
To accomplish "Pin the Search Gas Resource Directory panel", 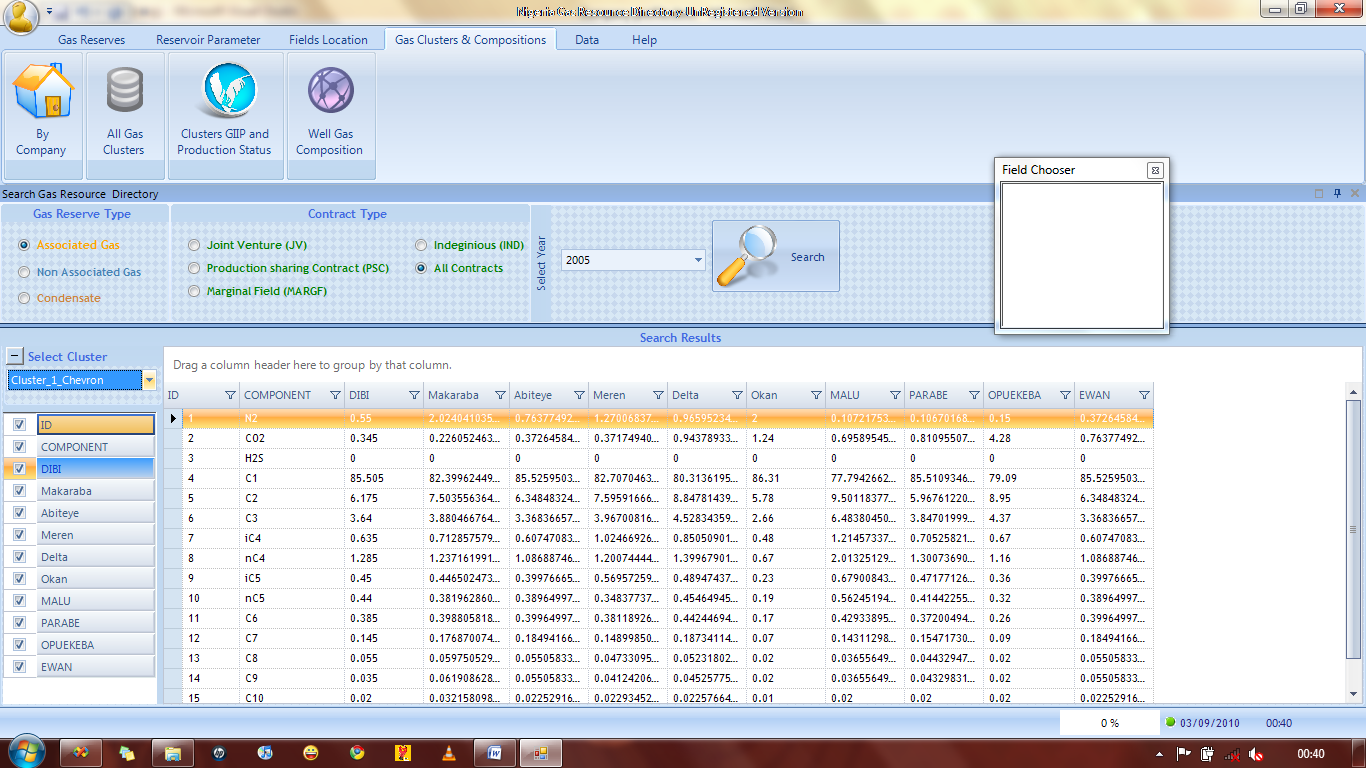I will pyautogui.click(x=1337, y=193).
